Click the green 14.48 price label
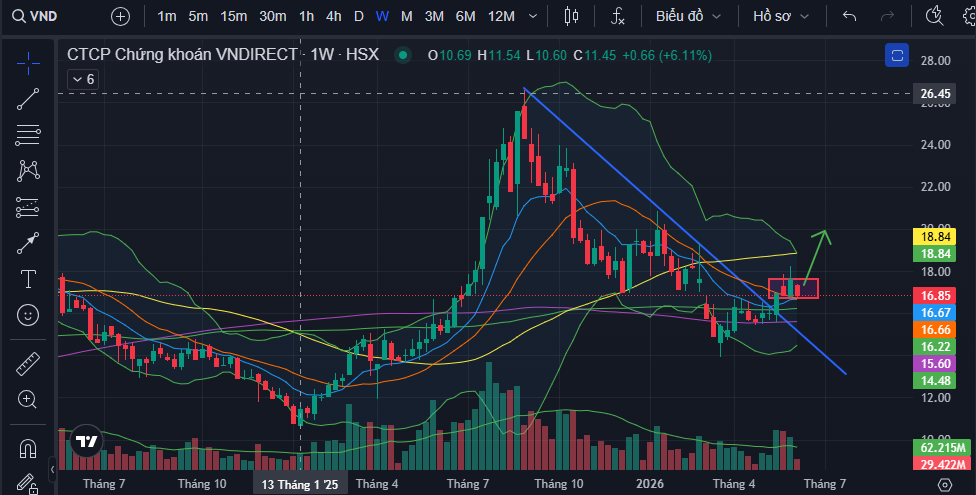Image resolution: width=976 pixels, height=495 pixels. pos(935,380)
